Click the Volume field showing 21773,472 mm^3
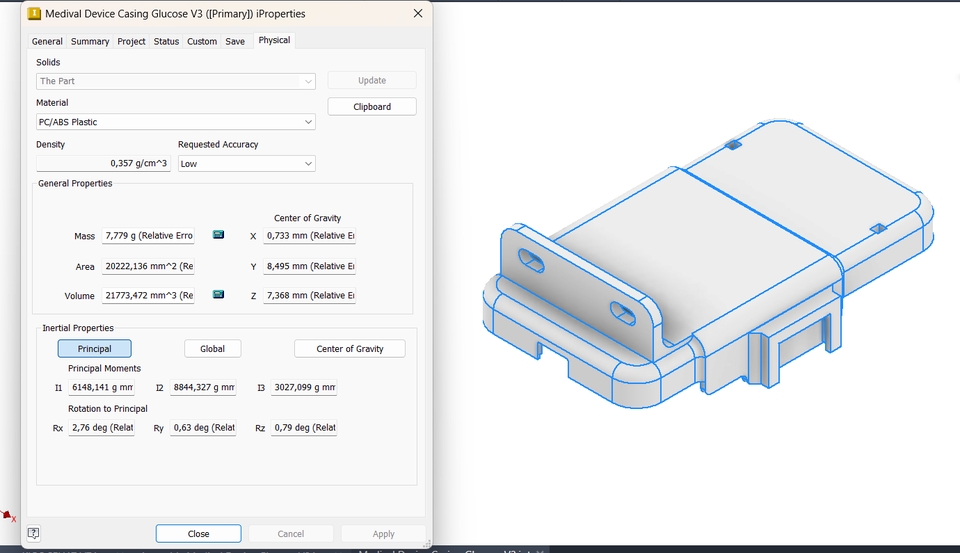The image size is (960, 553). coord(148,295)
